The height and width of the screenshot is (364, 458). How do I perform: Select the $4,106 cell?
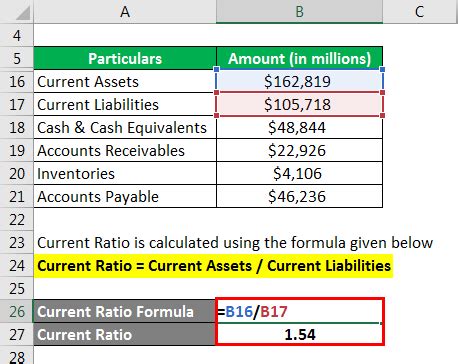click(x=299, y=173)
